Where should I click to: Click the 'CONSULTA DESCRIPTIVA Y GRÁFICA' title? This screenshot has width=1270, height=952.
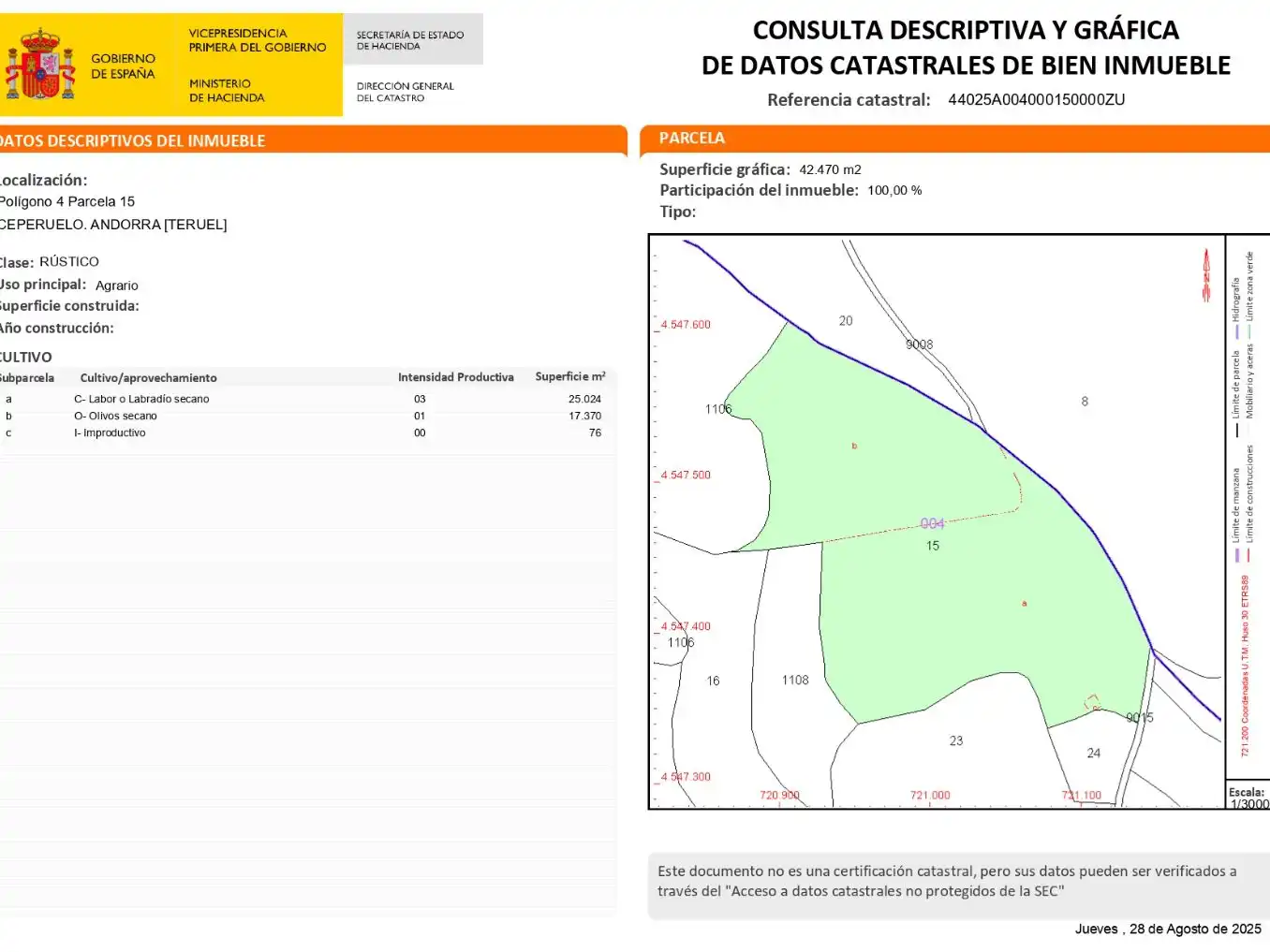point(966,30)
